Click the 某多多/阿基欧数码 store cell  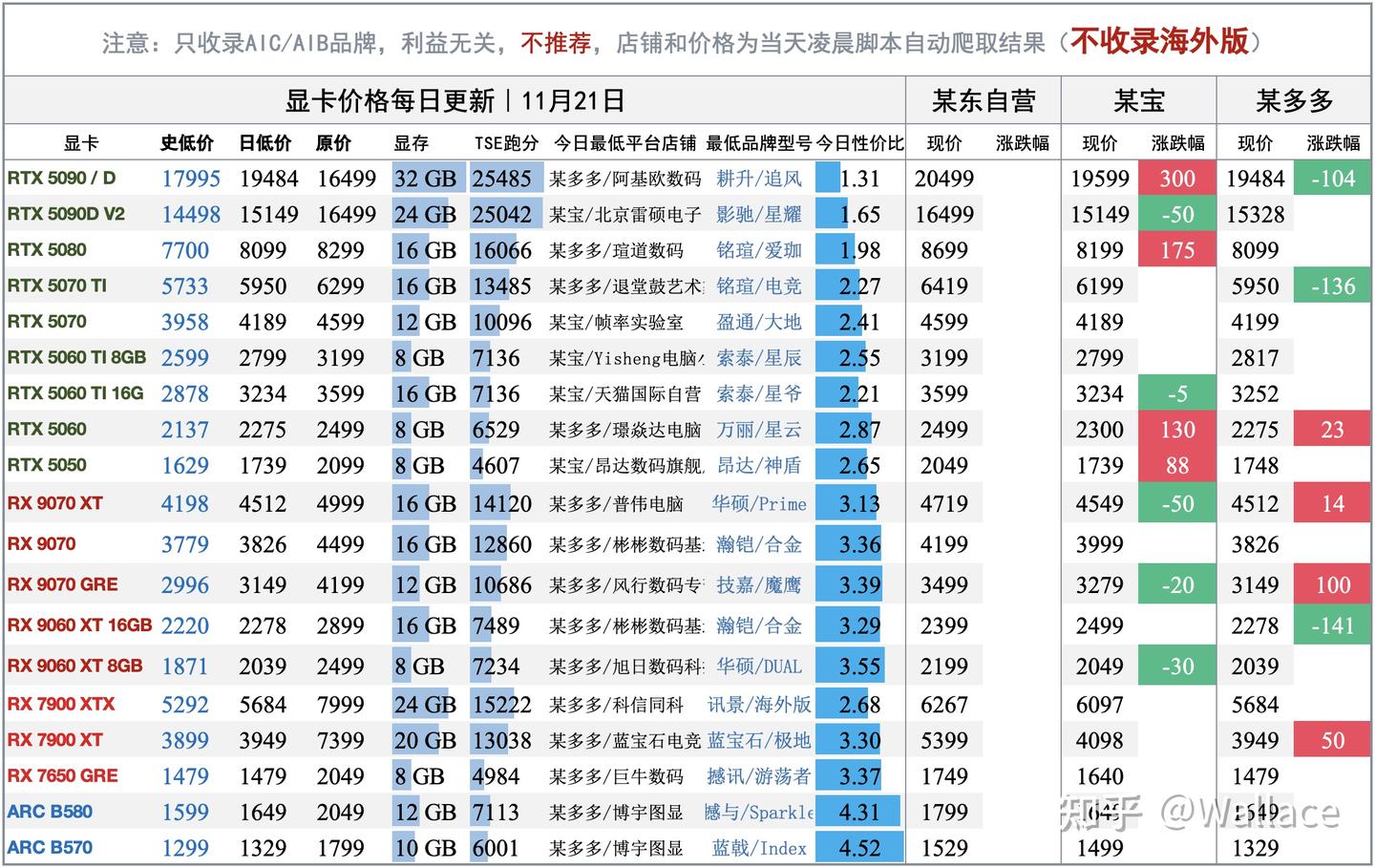[625, 179]
